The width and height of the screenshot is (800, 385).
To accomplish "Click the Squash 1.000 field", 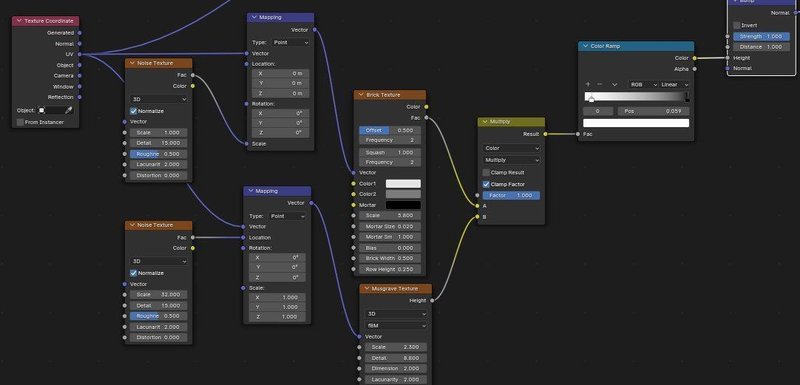I will 390,152.
